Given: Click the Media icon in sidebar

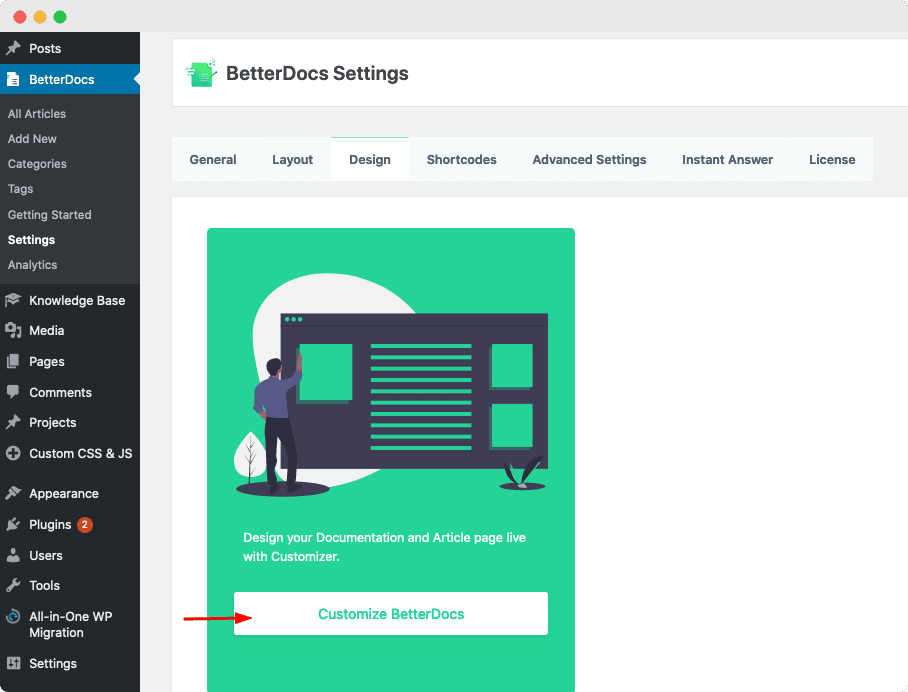Looking at the screenshot, I should tap(13, 331).
